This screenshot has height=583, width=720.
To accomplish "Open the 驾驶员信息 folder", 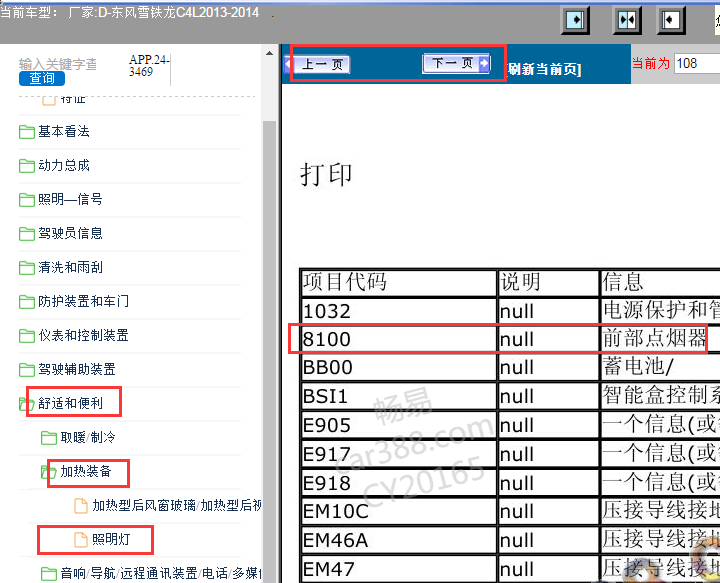I will click(x=70, y=234).
